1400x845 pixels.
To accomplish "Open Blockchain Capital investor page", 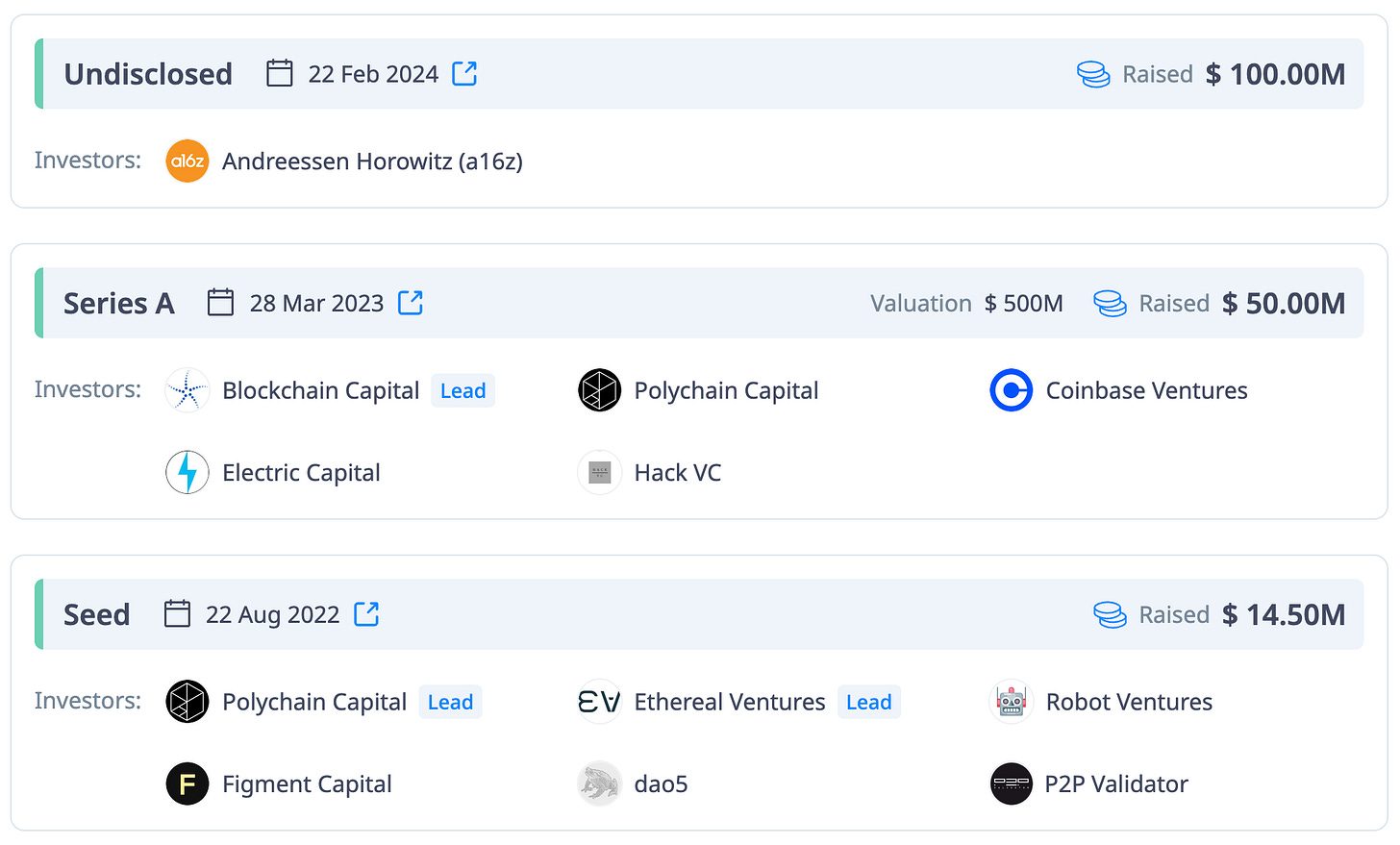I will 320,390.
